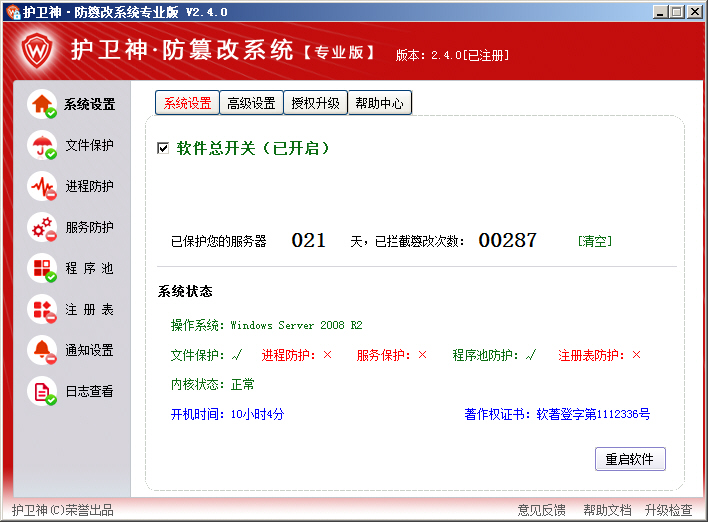Screen dimensions: 708x522
Task: Switch to the 高级设置 tab
Action: [x=251, y=103]
